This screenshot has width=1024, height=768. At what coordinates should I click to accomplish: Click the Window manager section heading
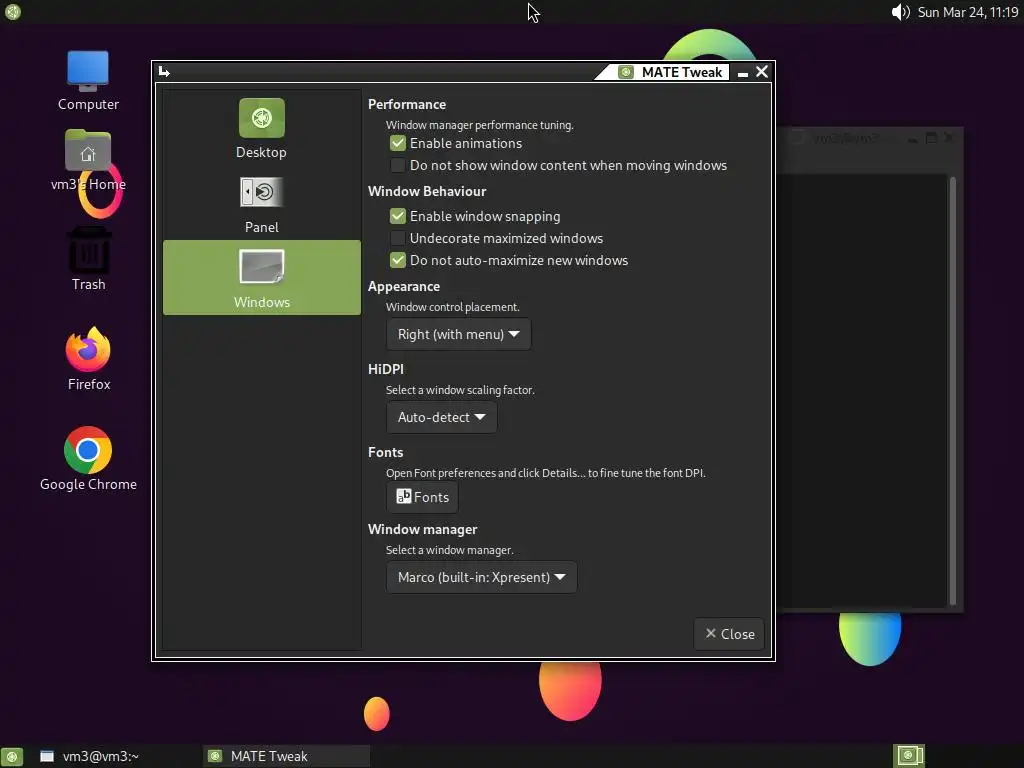[423, 529]
